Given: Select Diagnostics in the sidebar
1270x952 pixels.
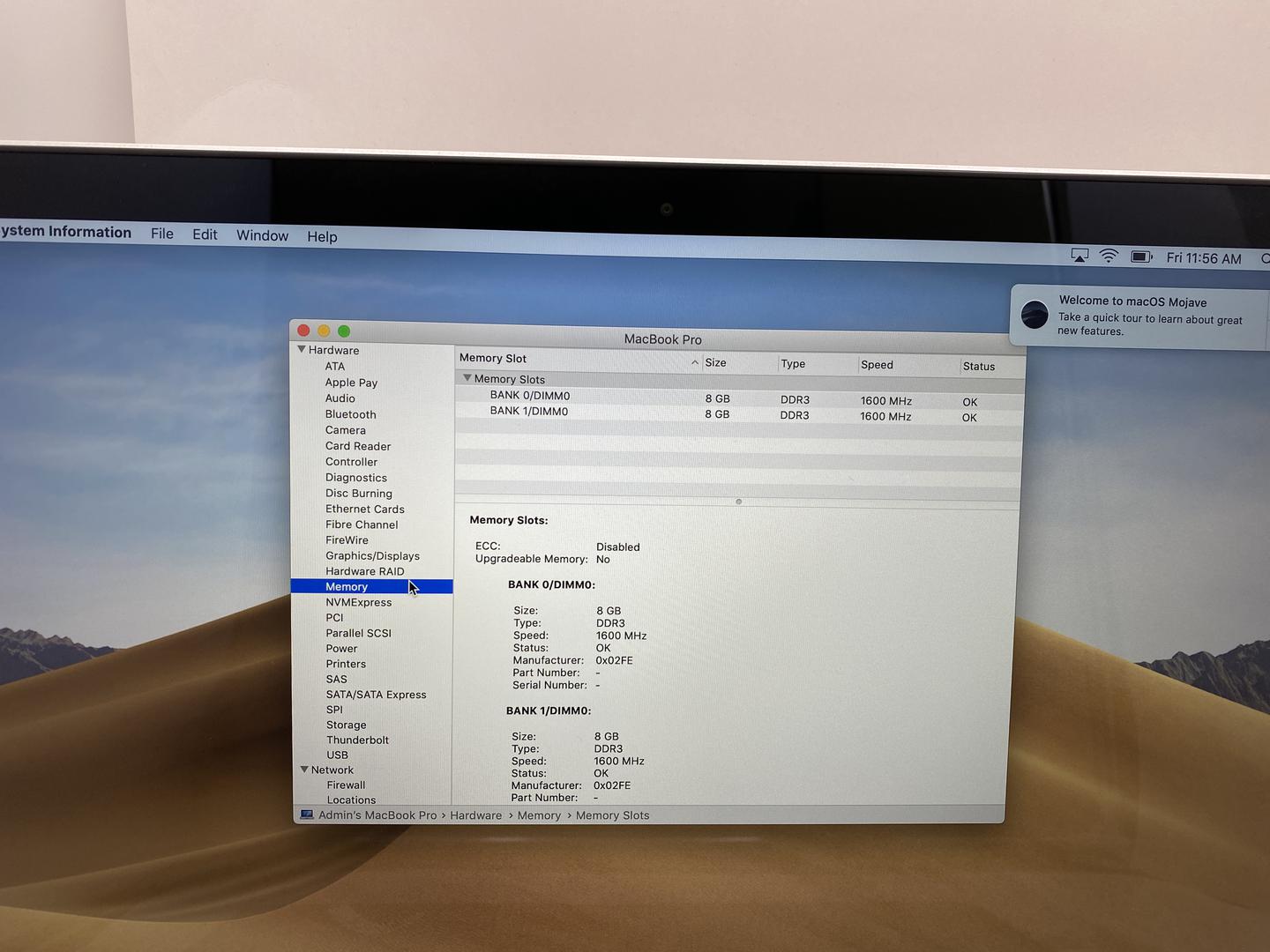Looking at the screenshot, I should coord(356,477).
